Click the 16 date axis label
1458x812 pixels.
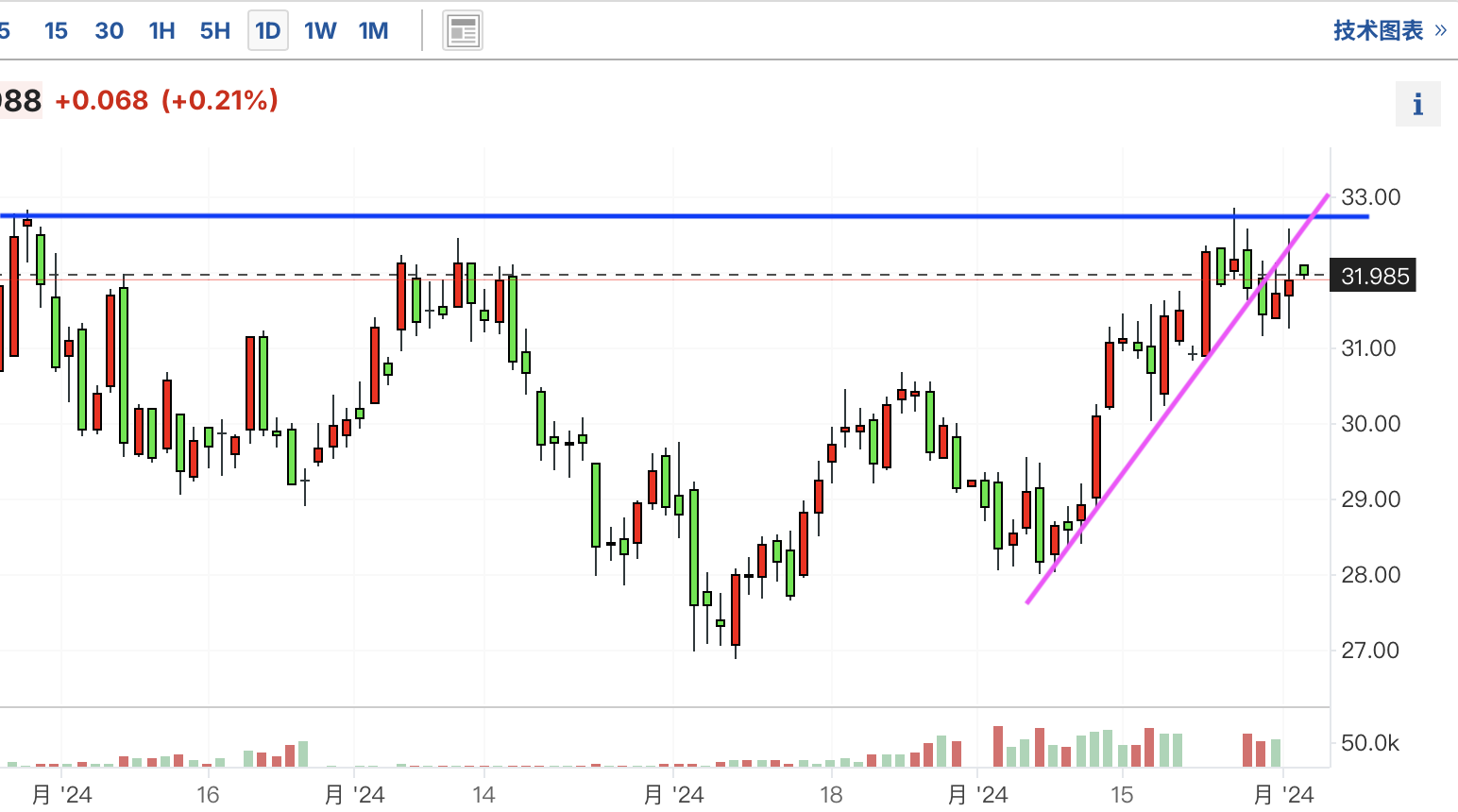click(x=208, y=795)
